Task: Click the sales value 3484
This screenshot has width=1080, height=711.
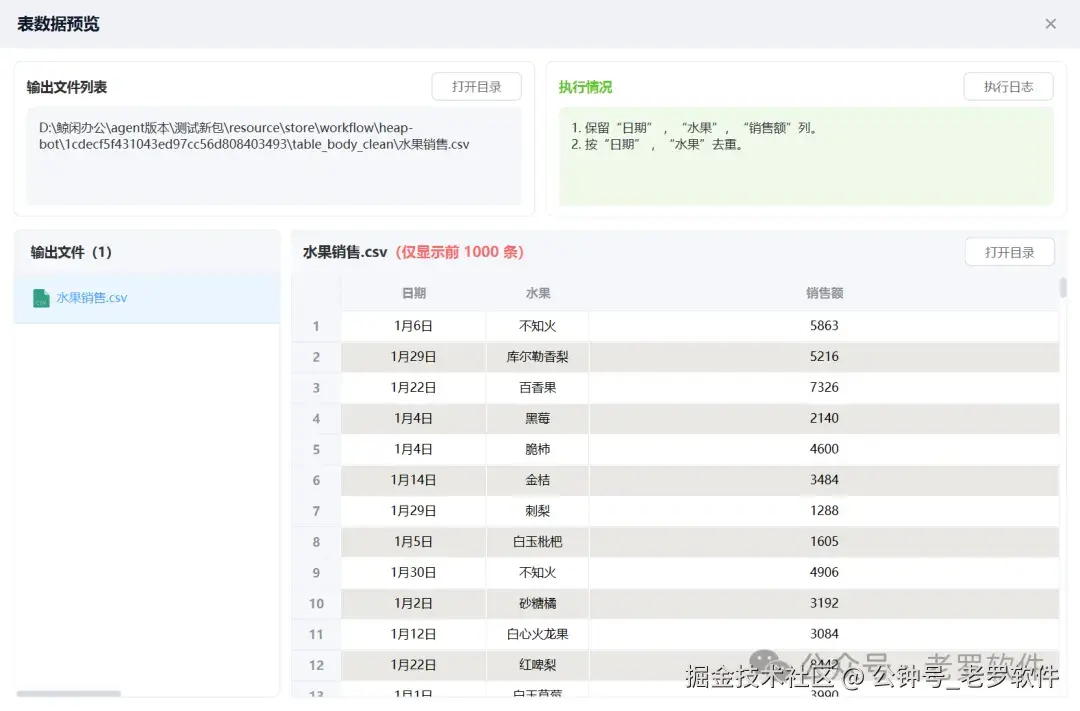Action: (824, 480)
